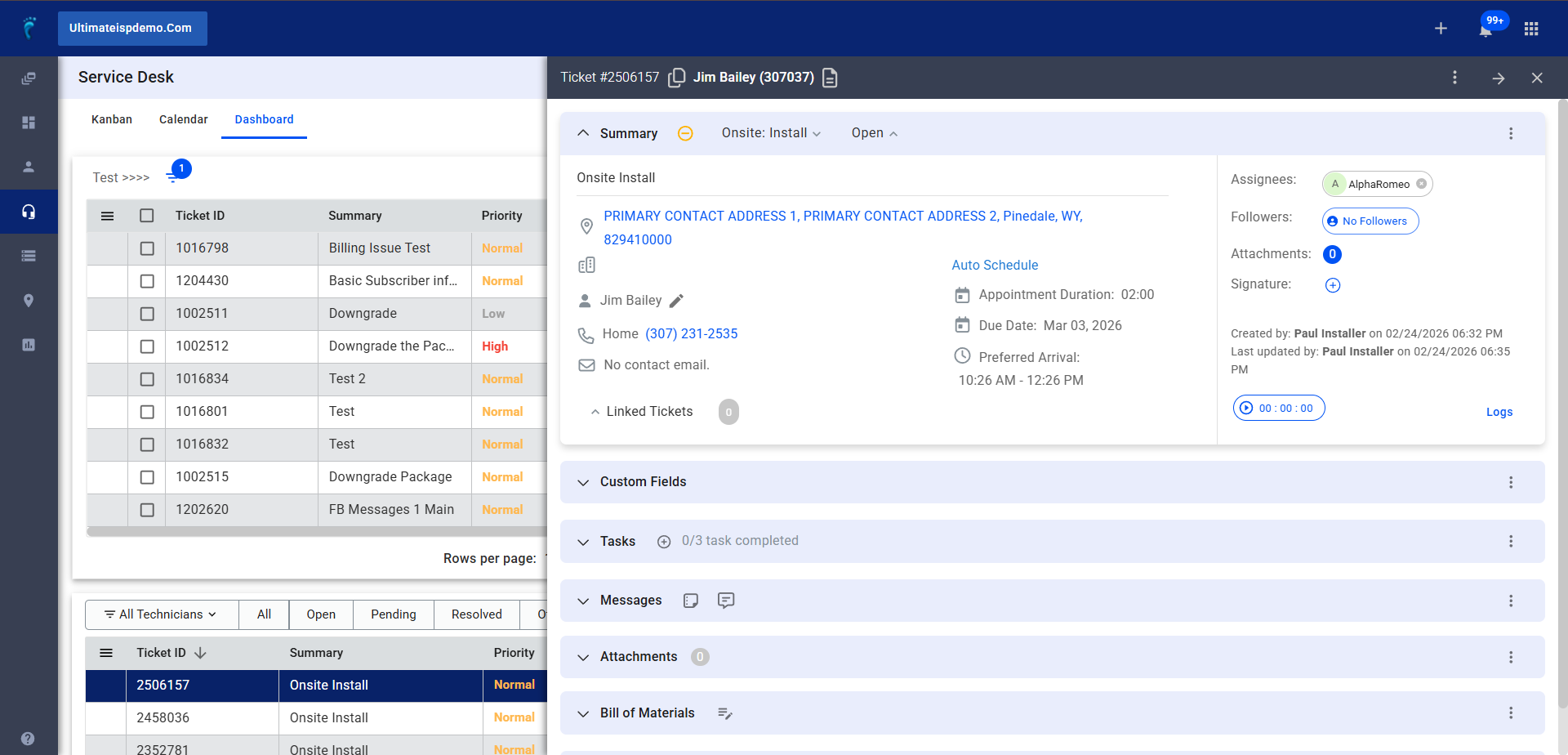Image resolution: width=1568 pixels, height=755 pixels.
Task: Open the All Technicians filter dropdown
Action: [x=161, y=614]
